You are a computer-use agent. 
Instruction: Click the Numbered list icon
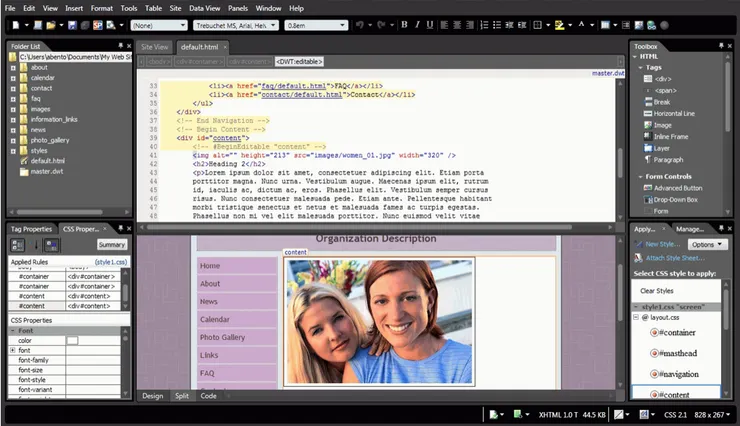484,25
